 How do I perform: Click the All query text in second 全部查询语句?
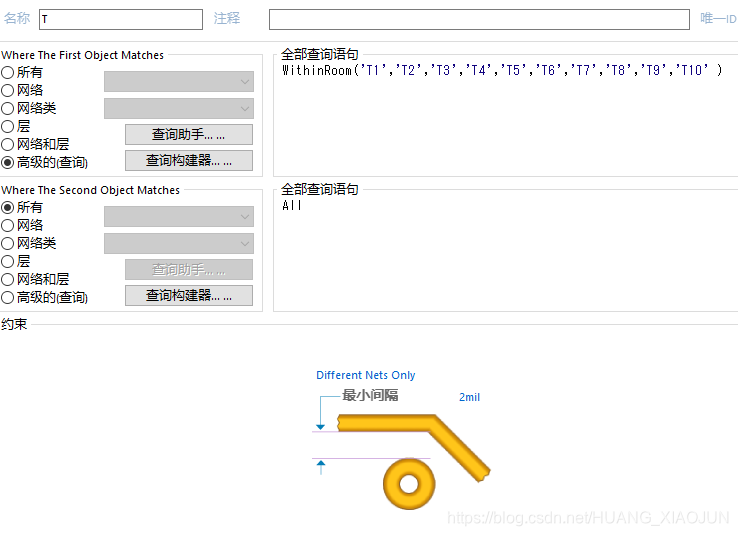point(292,206)
